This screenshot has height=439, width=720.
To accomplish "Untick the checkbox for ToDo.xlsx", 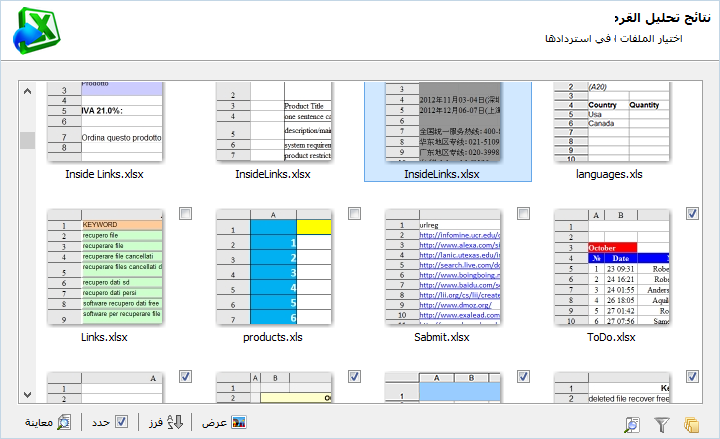I will [x=692, y=214].
